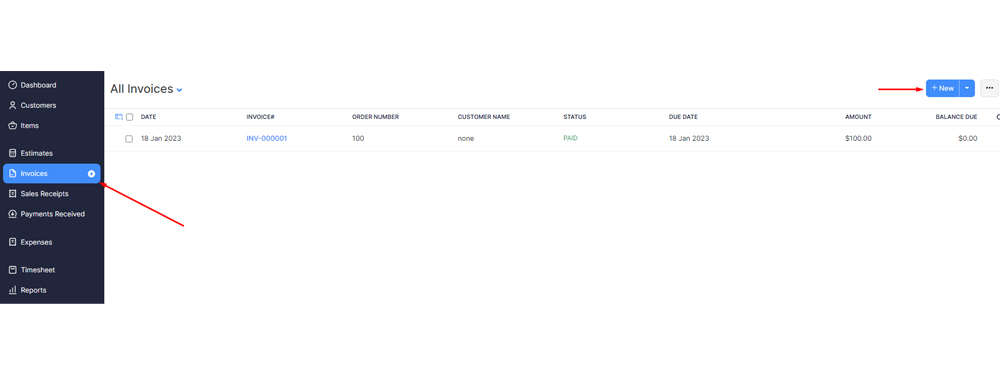Click the Items basket icon
The height and width of the screenshot is (381, 1000).
tap(12, 126)
